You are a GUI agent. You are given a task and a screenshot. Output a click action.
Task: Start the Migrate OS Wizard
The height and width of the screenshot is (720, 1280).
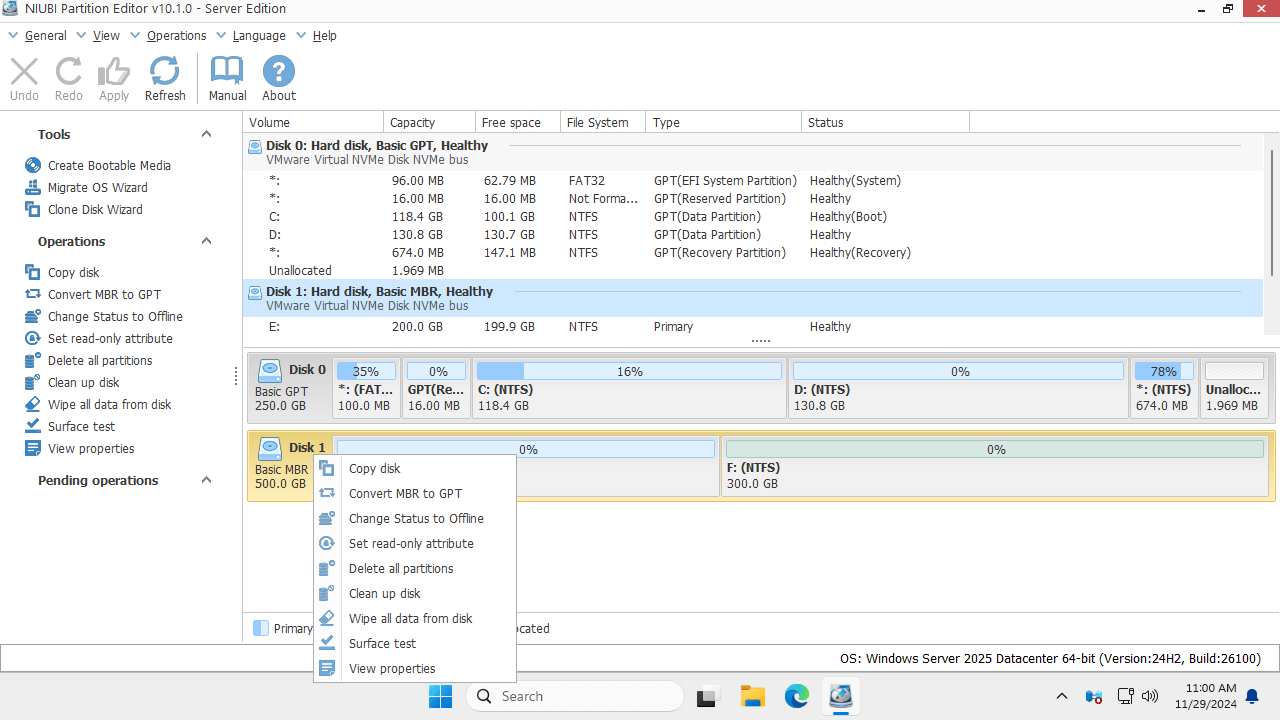point(97,188)
